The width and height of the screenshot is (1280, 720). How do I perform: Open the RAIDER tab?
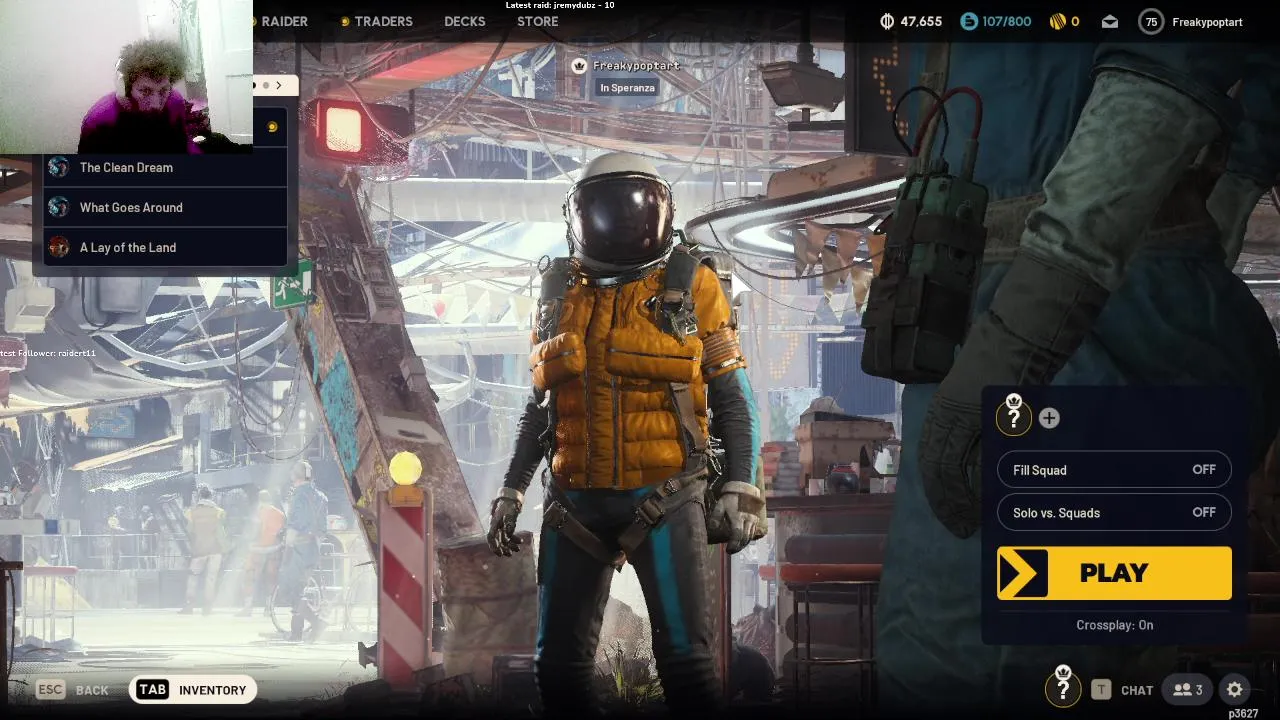point(285,21)
